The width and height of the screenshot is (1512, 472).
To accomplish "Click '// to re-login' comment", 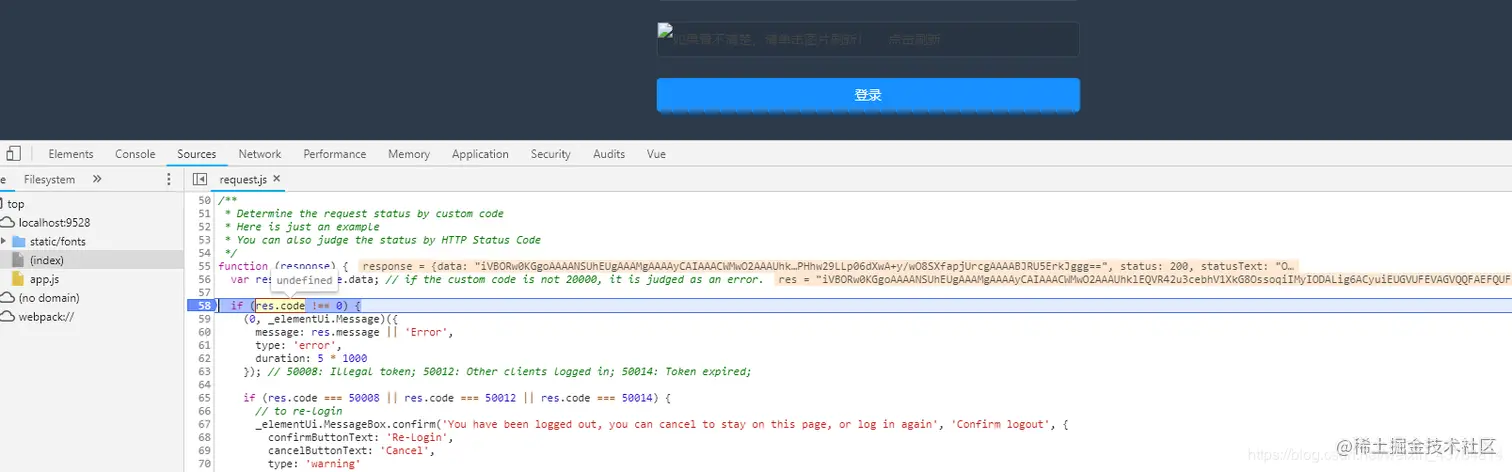I will tap(299, 411).
